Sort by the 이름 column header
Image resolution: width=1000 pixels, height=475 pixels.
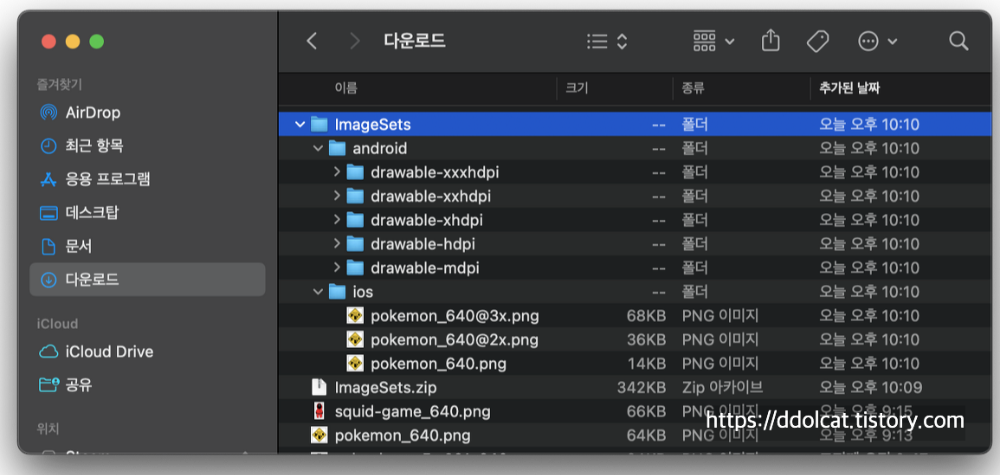tap(346, 88)
